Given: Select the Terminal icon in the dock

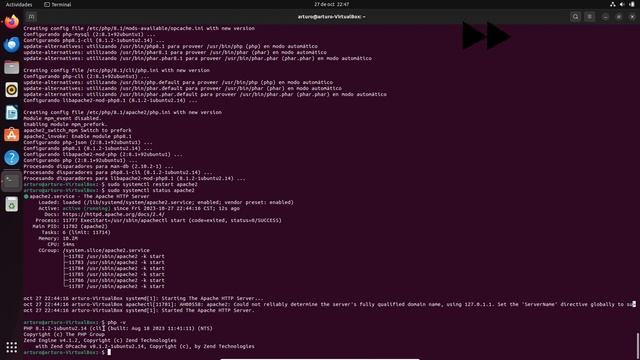Looking at the screenshot, I should (x=11, y=180).
